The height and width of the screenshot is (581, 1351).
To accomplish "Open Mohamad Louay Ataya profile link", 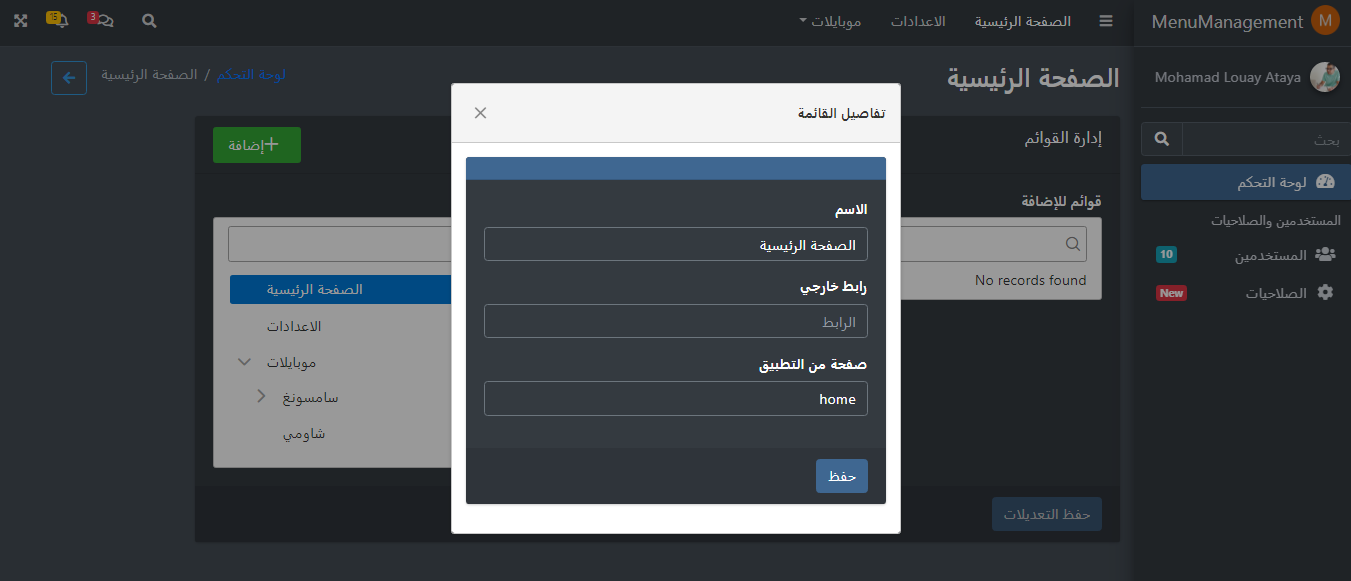I will point(1228,77).
